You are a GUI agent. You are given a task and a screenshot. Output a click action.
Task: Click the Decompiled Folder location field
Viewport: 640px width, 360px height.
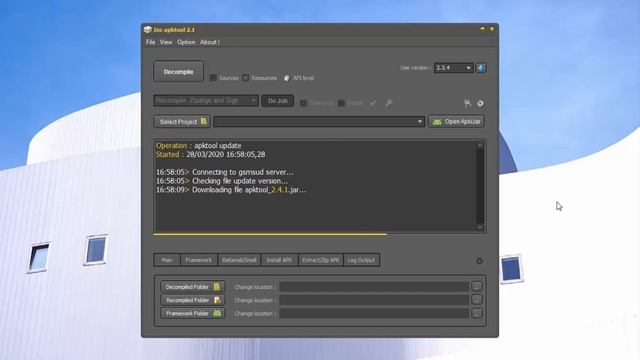373,287
